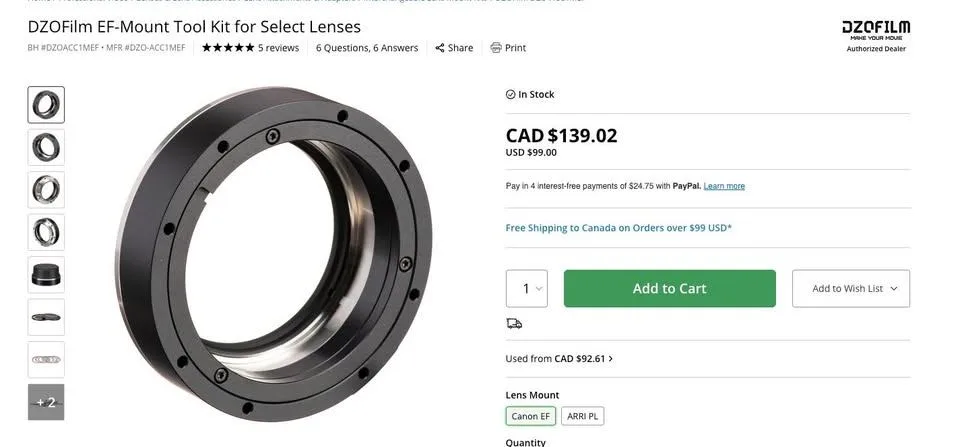Open Free Shipping to Canada offer link
960x447 pixels.
618,228
